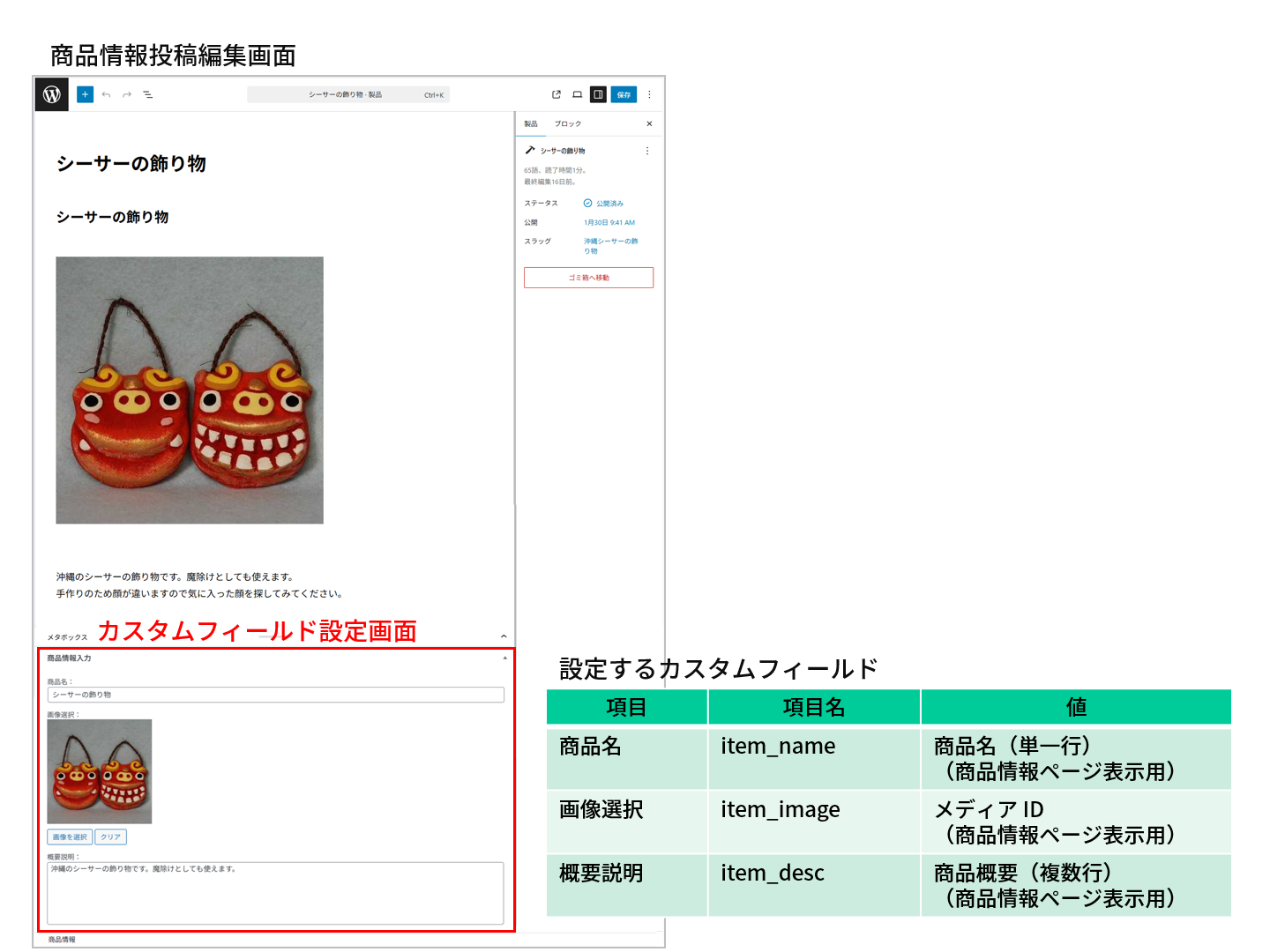Collapse the メタボックス section chevron
Screen dimensions: 1270x952
(504, 636)
